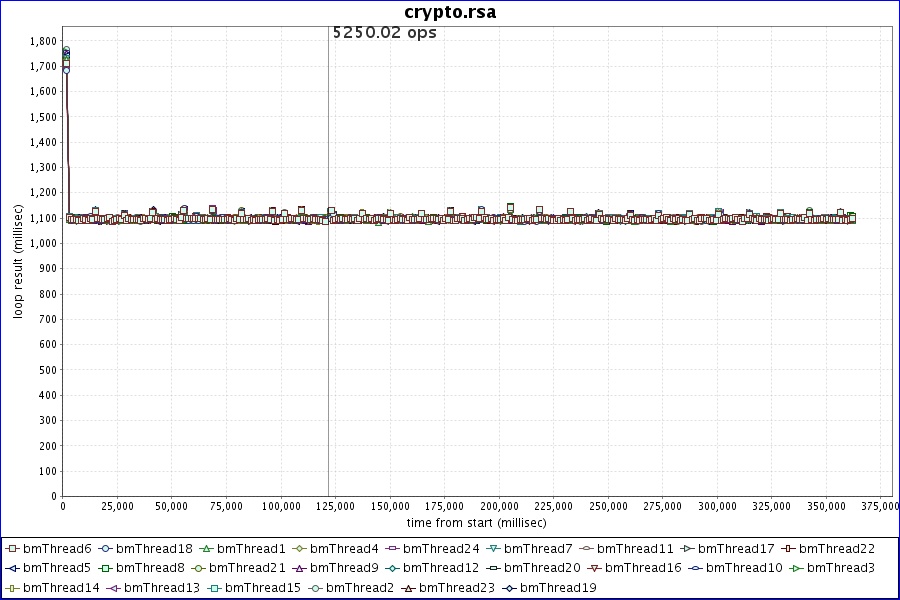Click the crypto.rsa chart title
This screenshot has height=600, width=900.
pyautogui.click(x=450, y=12)
